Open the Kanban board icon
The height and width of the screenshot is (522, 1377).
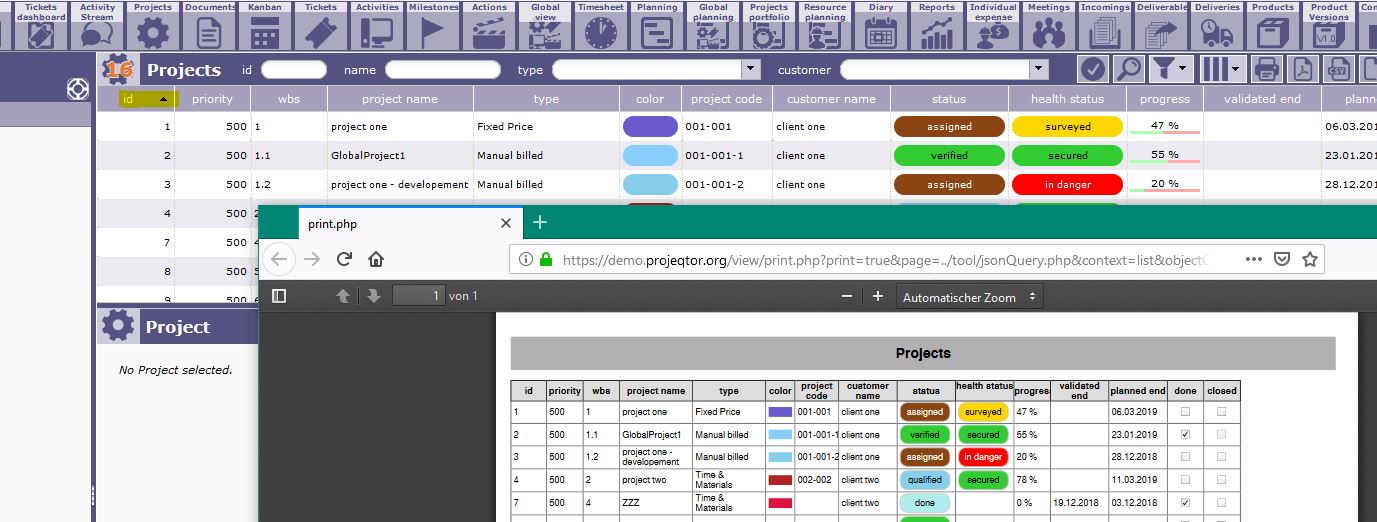pyautogui.click(x=264, y=32)
